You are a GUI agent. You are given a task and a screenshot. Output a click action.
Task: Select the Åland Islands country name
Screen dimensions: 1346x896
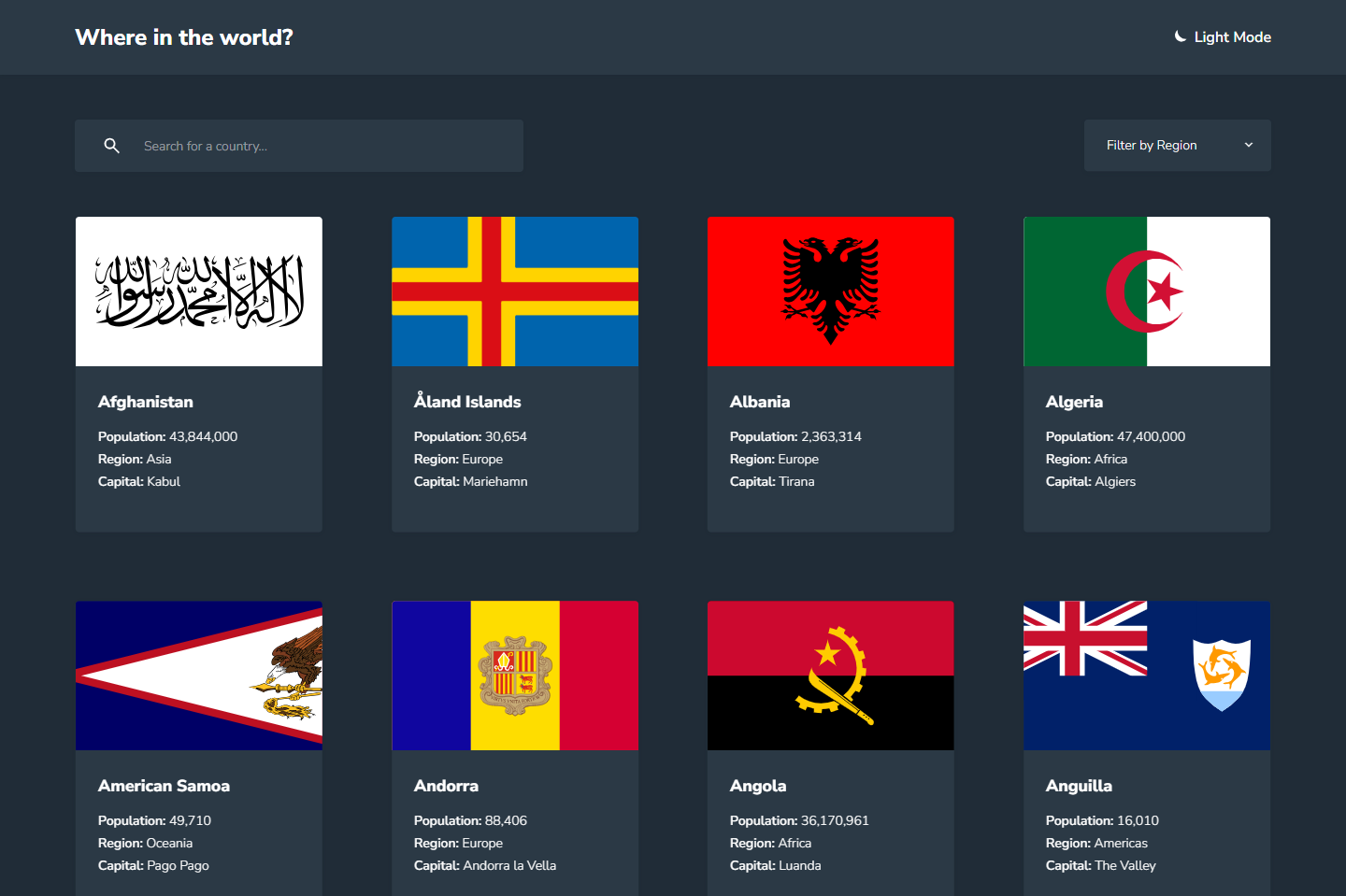click(467, 401)
